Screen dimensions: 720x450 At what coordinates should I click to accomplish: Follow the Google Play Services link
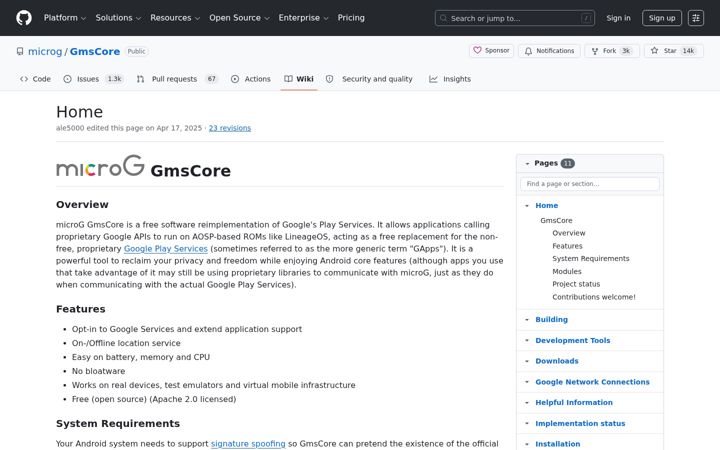click(166, 249)
